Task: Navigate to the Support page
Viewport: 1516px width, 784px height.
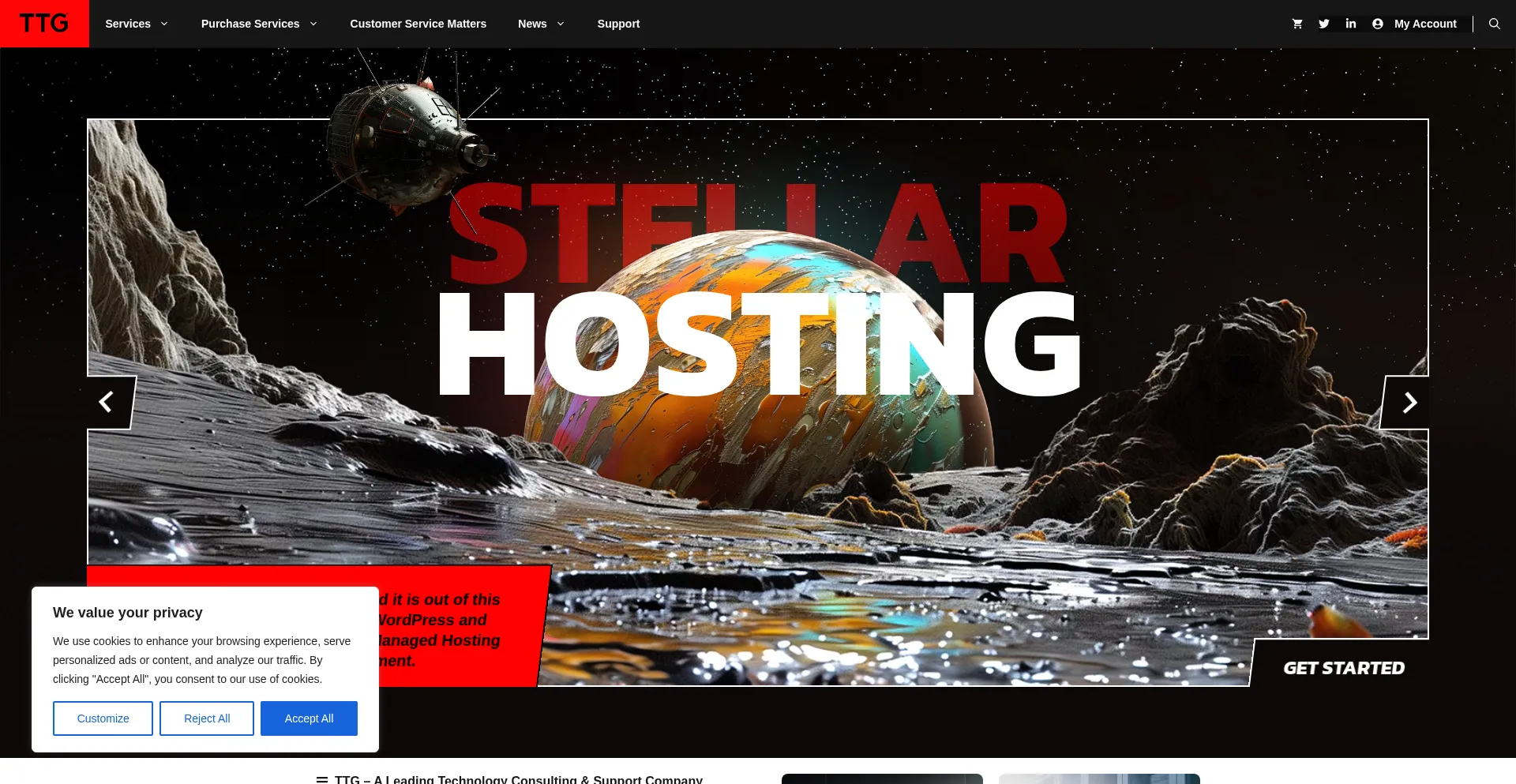Action: [x=618, y=24]
